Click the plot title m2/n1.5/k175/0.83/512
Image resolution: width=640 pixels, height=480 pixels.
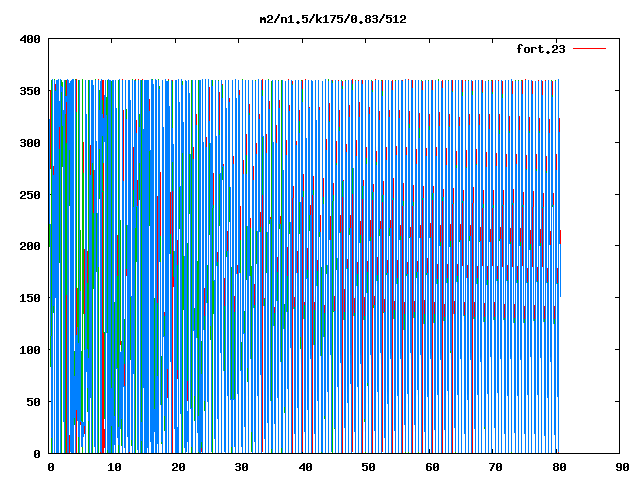pyautogui.click(x=333, y=19)
